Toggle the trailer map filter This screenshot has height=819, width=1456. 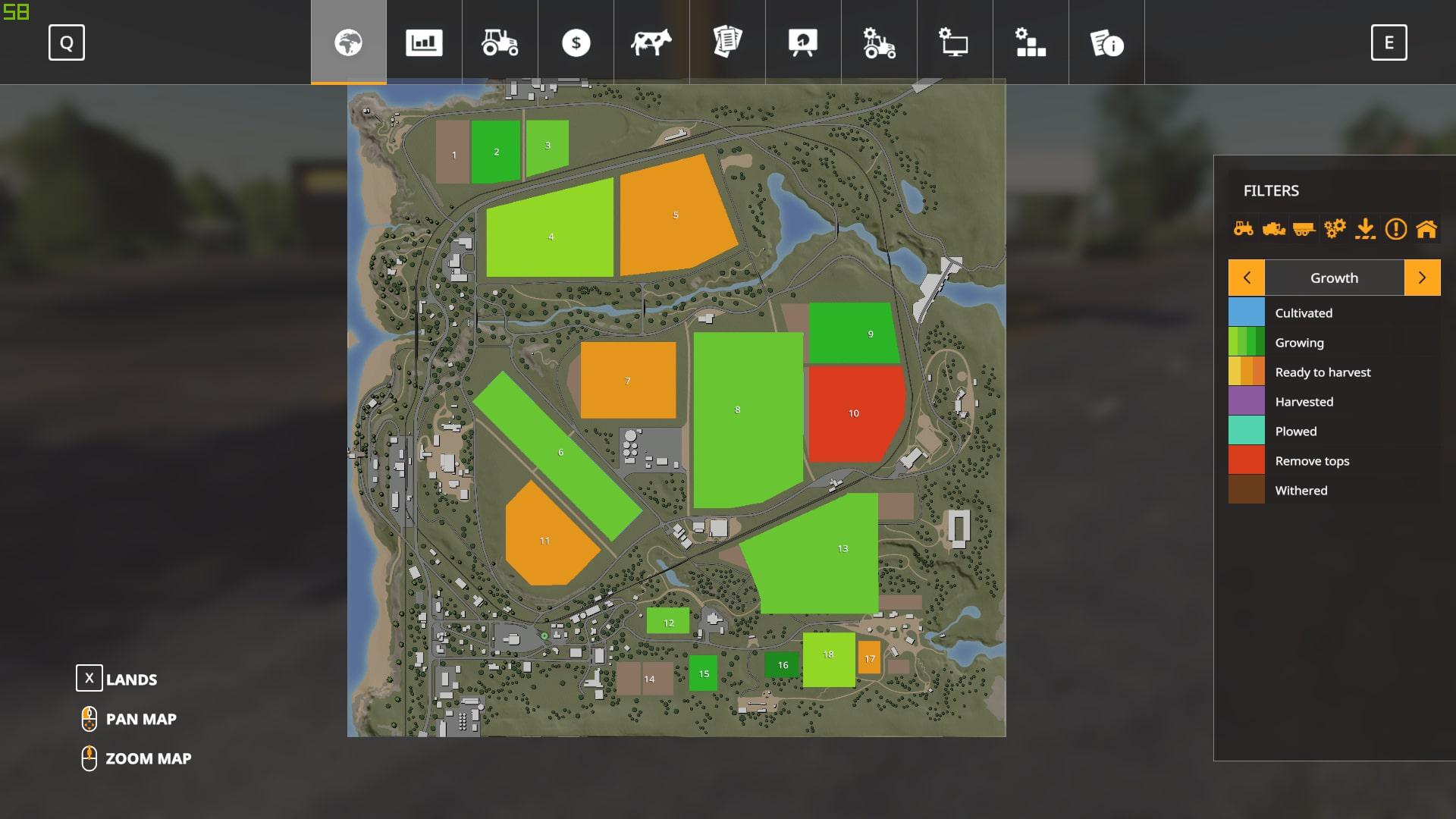click(x=1304, y=228)
